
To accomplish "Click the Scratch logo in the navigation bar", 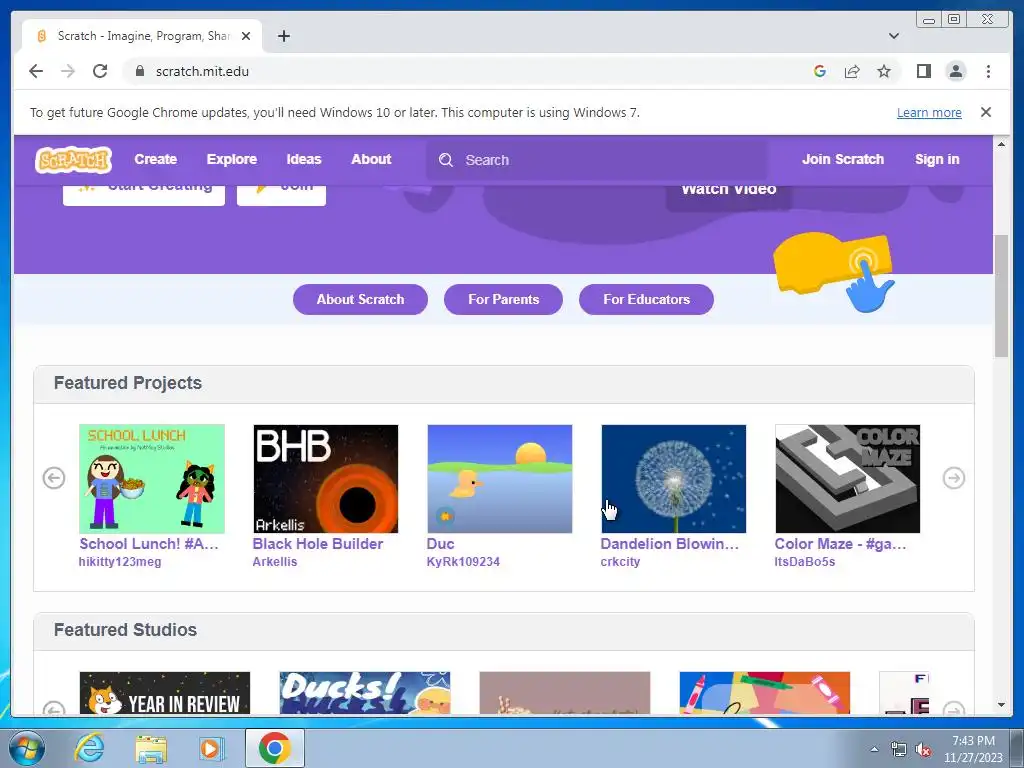I will [73, 159].
